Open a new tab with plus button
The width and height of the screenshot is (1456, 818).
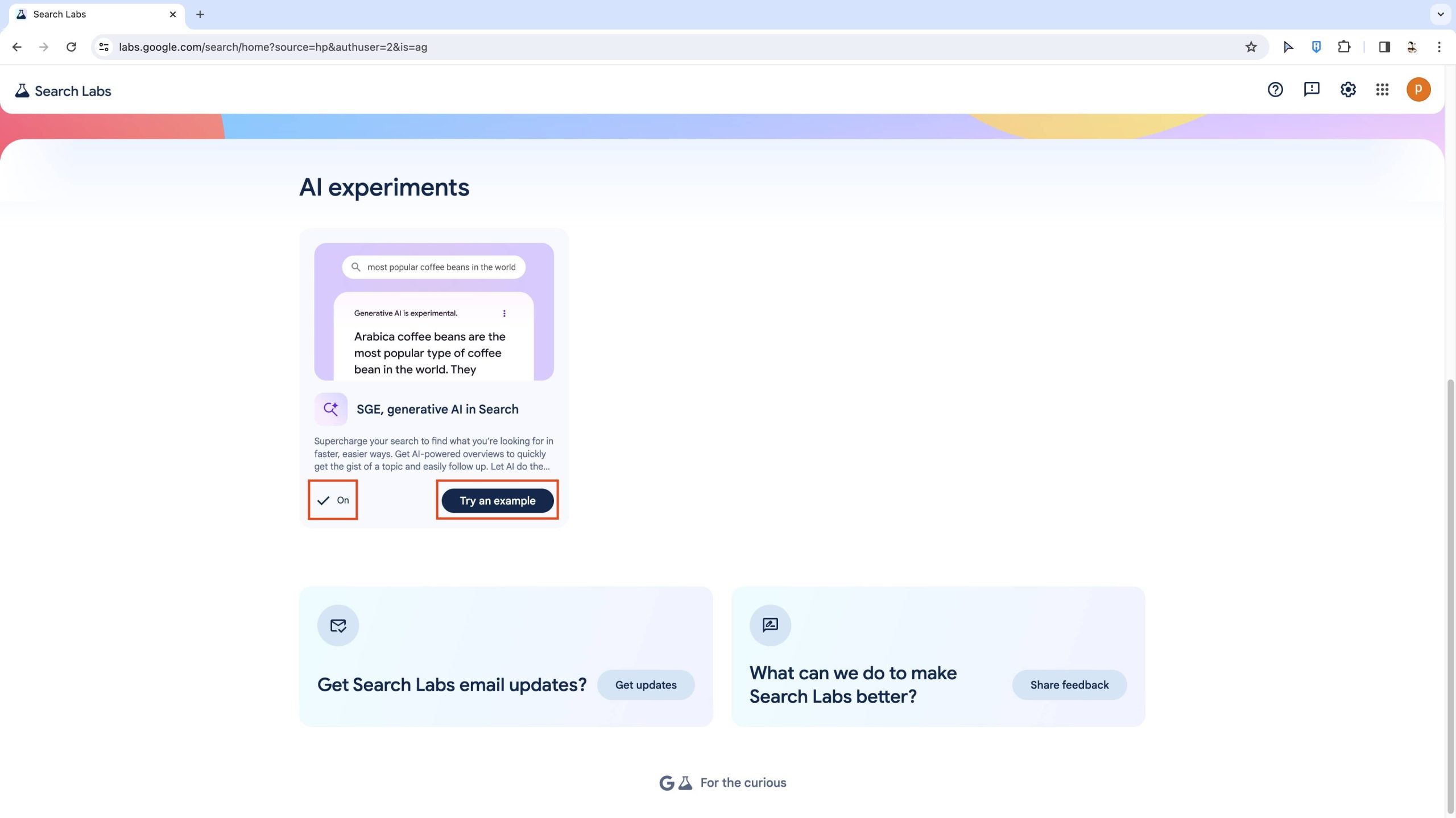point(200,14)
